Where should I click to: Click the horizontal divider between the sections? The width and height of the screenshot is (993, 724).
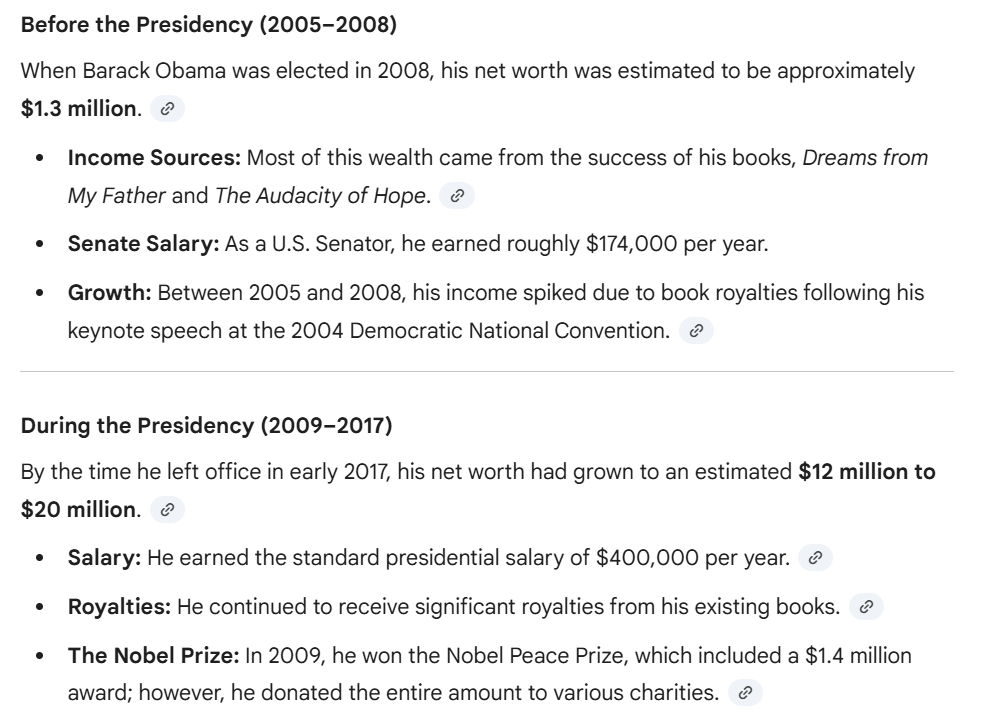(x=487, y=372)
